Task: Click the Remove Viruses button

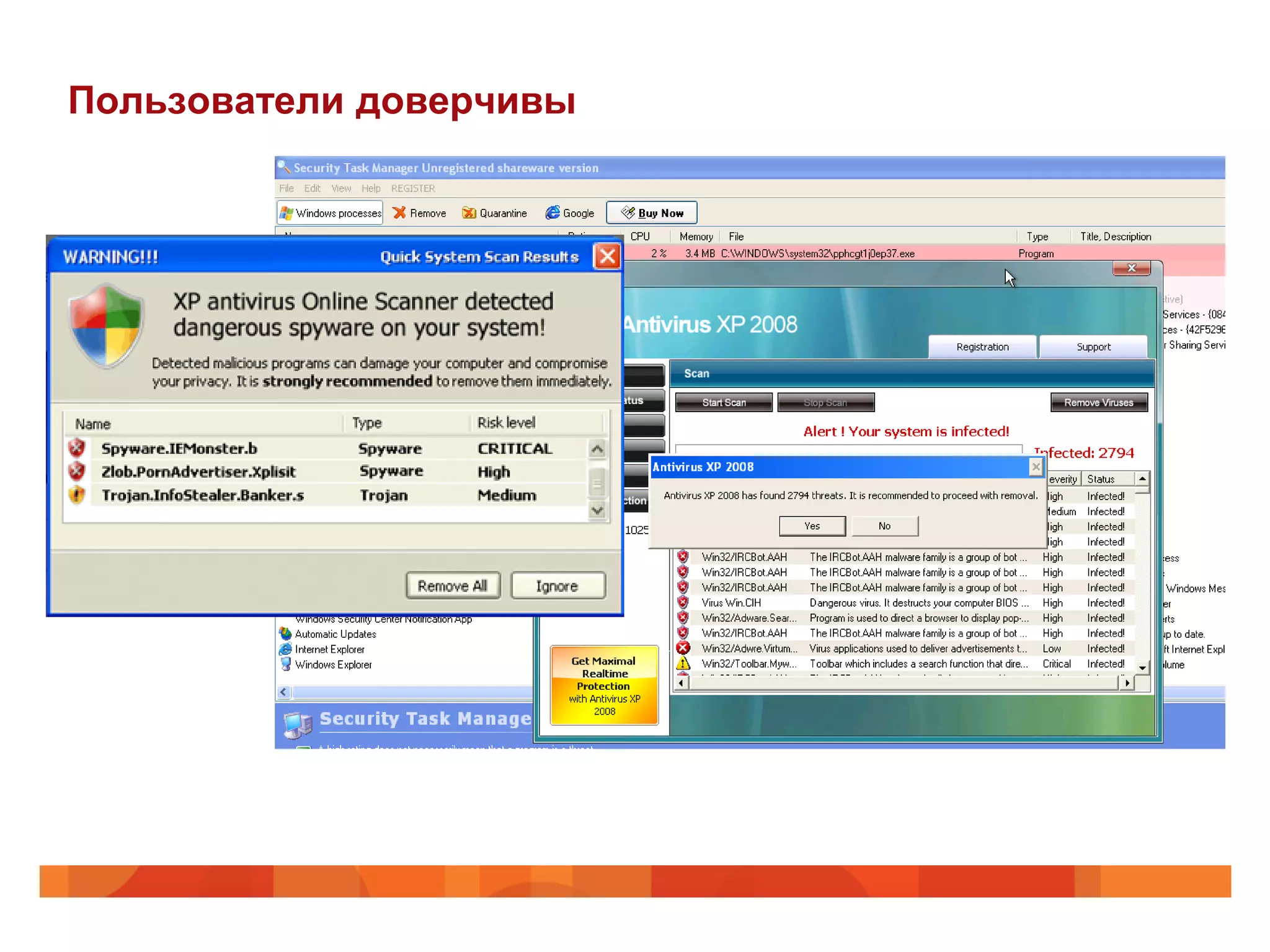Action: point(1099,403)
